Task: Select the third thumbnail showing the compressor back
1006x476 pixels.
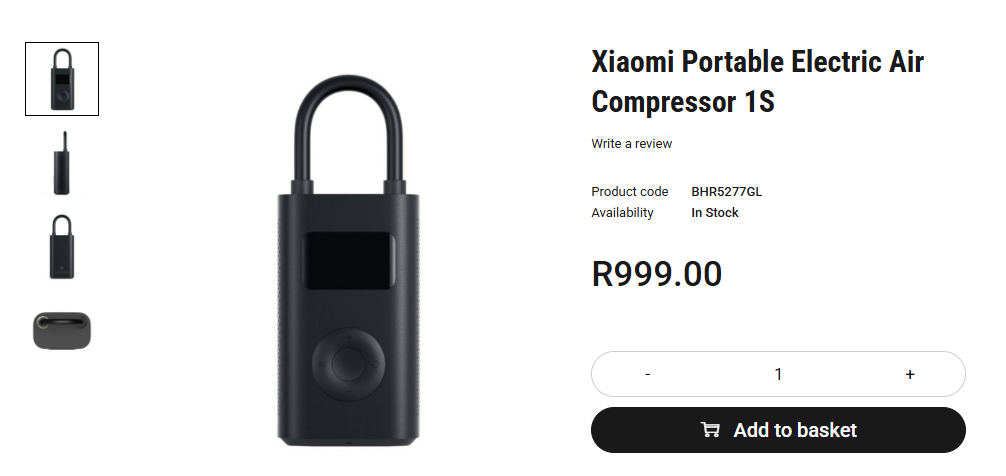Action: click(62, 246)
